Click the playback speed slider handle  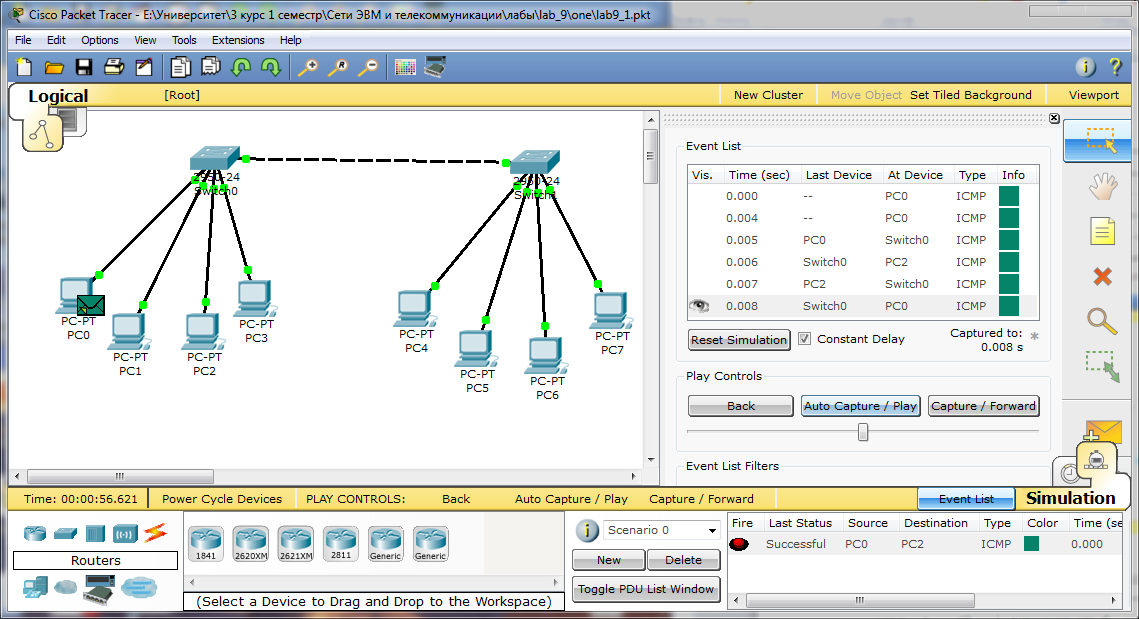[x=863, y=432]
